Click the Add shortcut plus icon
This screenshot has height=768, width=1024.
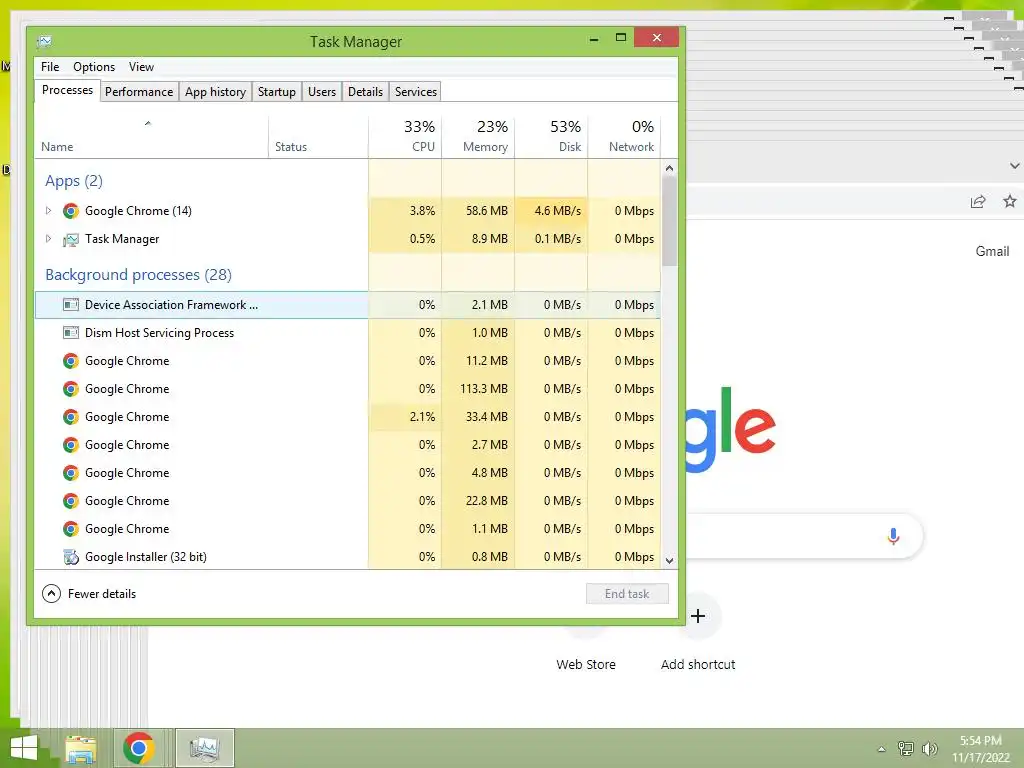pos(697,616)
